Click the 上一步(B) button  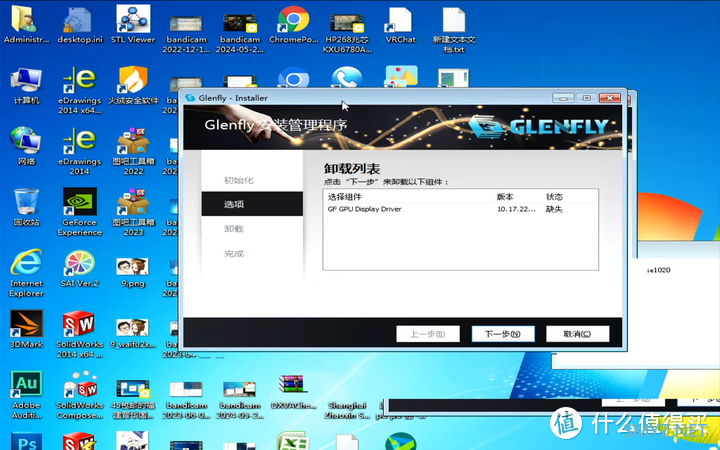[428, 334]
